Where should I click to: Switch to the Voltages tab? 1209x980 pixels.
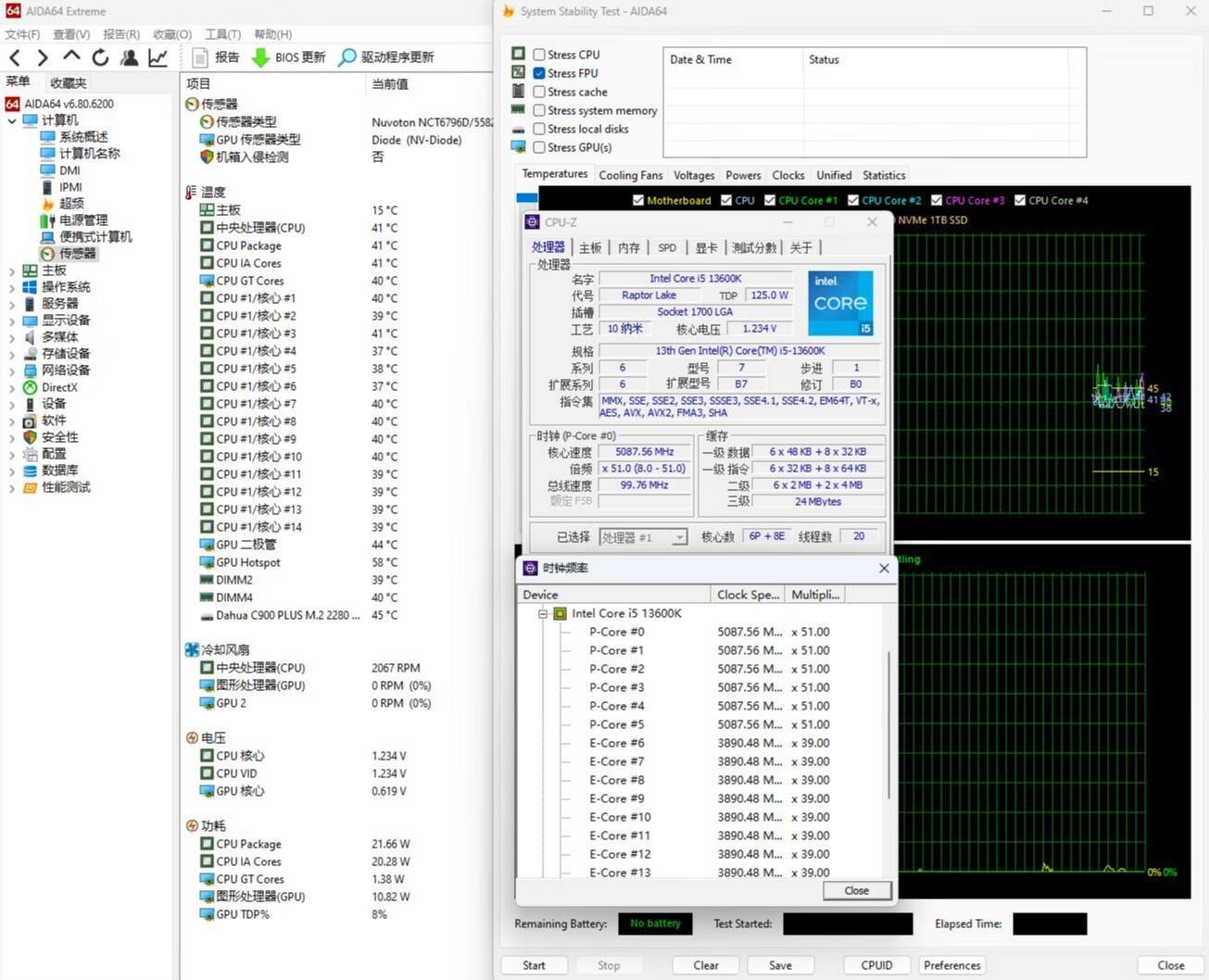point(694,175)
